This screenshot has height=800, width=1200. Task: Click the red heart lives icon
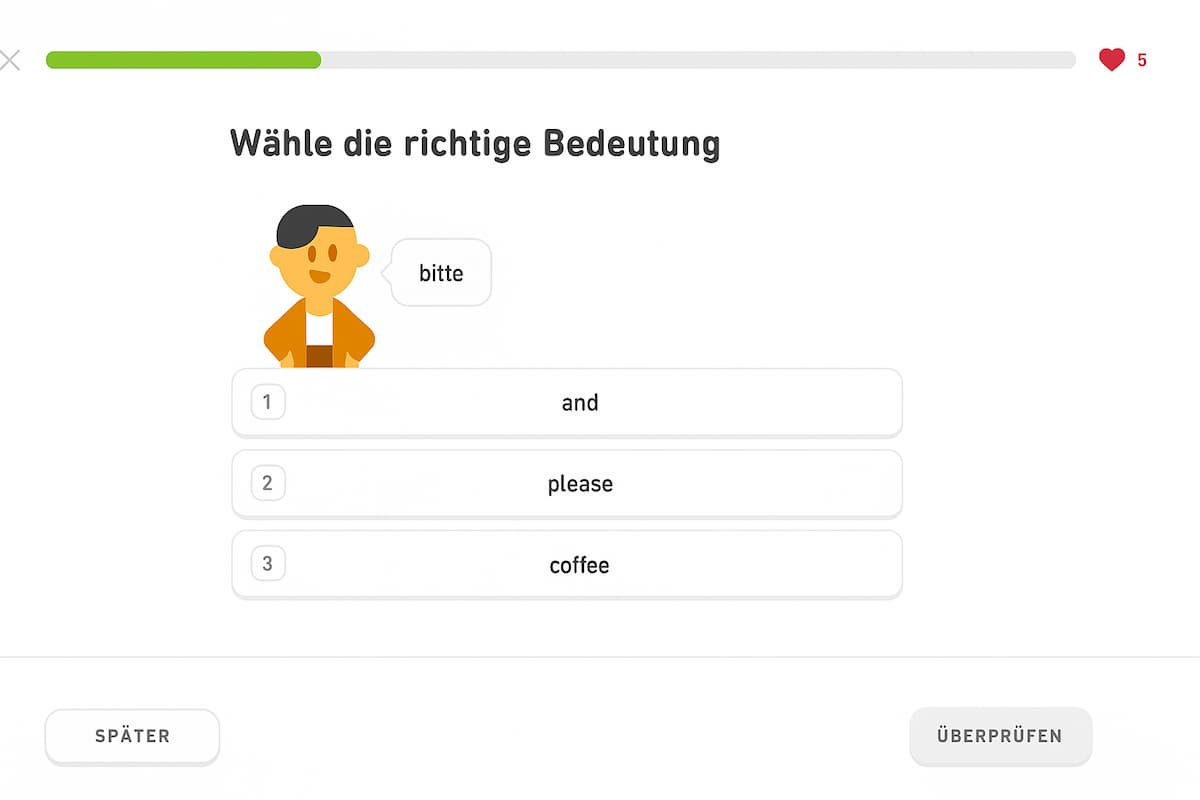[x=1110, y=60]
